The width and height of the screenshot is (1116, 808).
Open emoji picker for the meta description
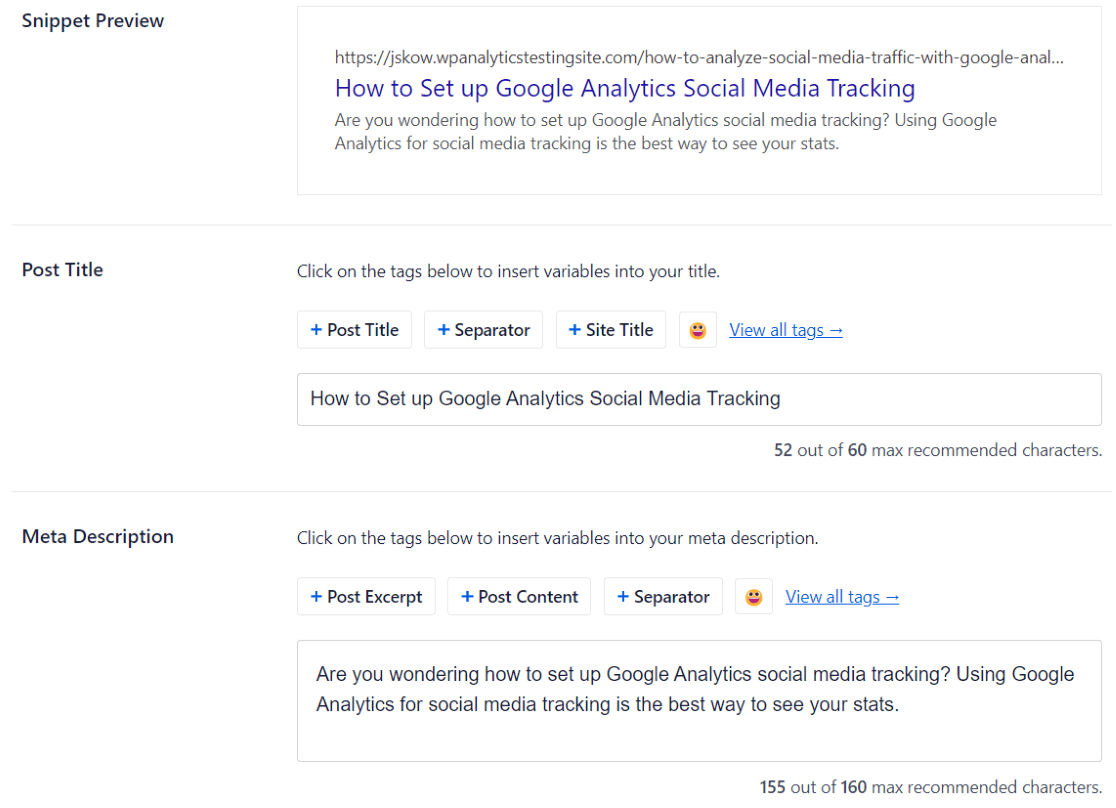coord(753,597)
